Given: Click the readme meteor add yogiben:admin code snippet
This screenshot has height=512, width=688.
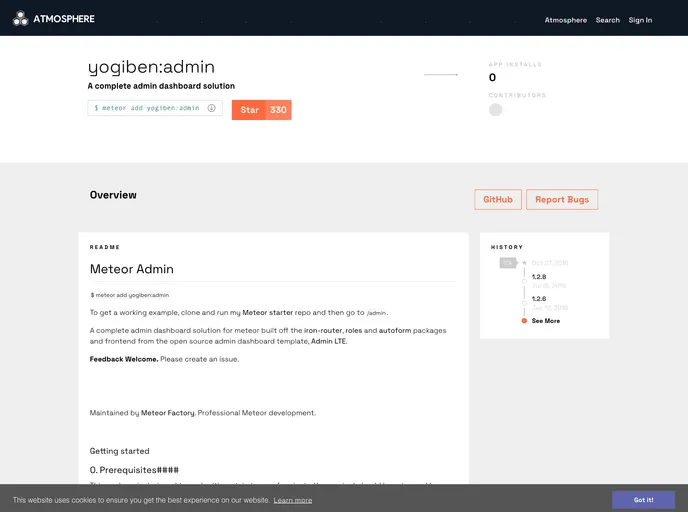Looking at the screenshot, I should pyautogui.click(x=129, y=295).
